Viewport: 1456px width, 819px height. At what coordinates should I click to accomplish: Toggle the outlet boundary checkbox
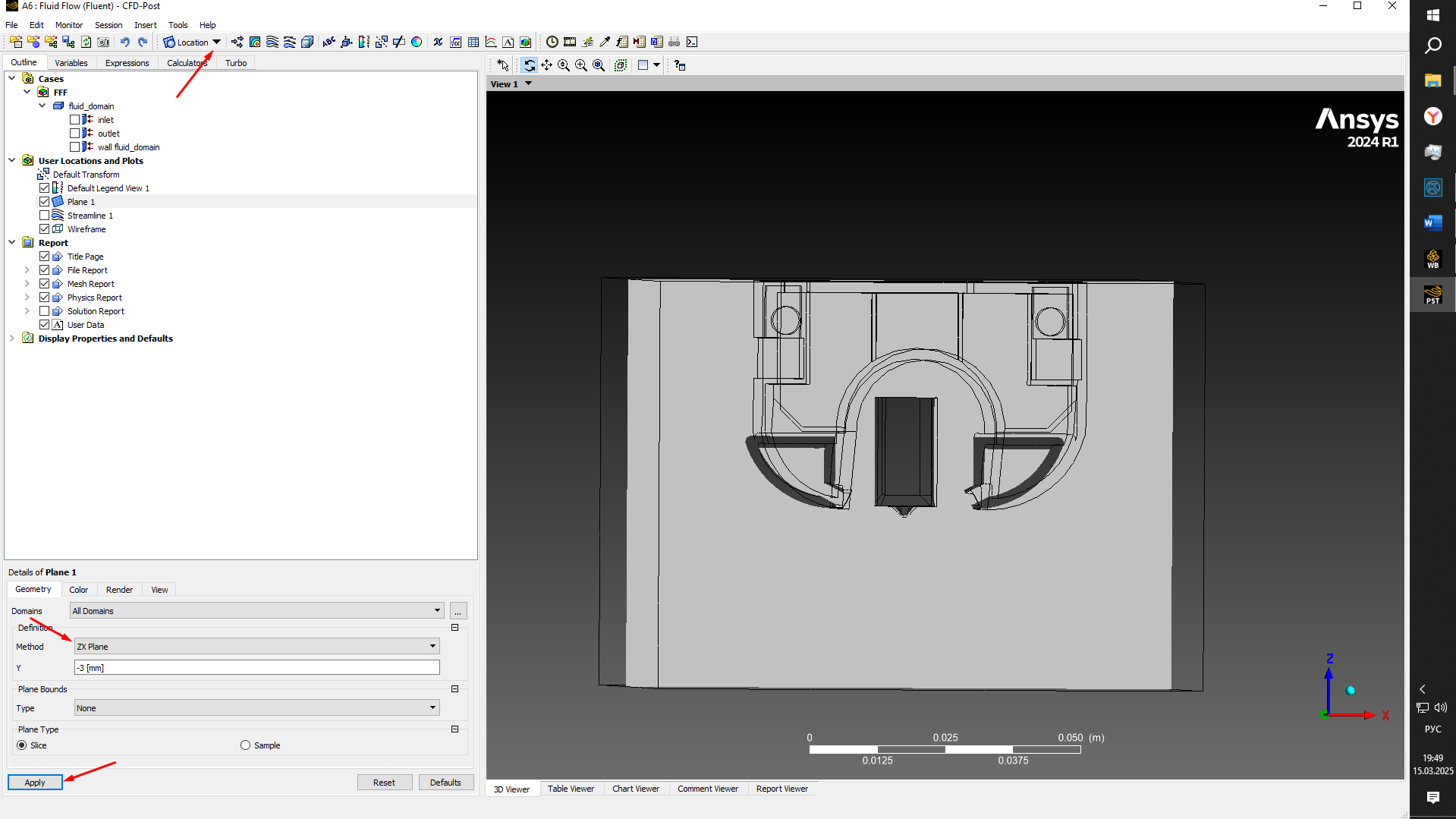(74, 134)
